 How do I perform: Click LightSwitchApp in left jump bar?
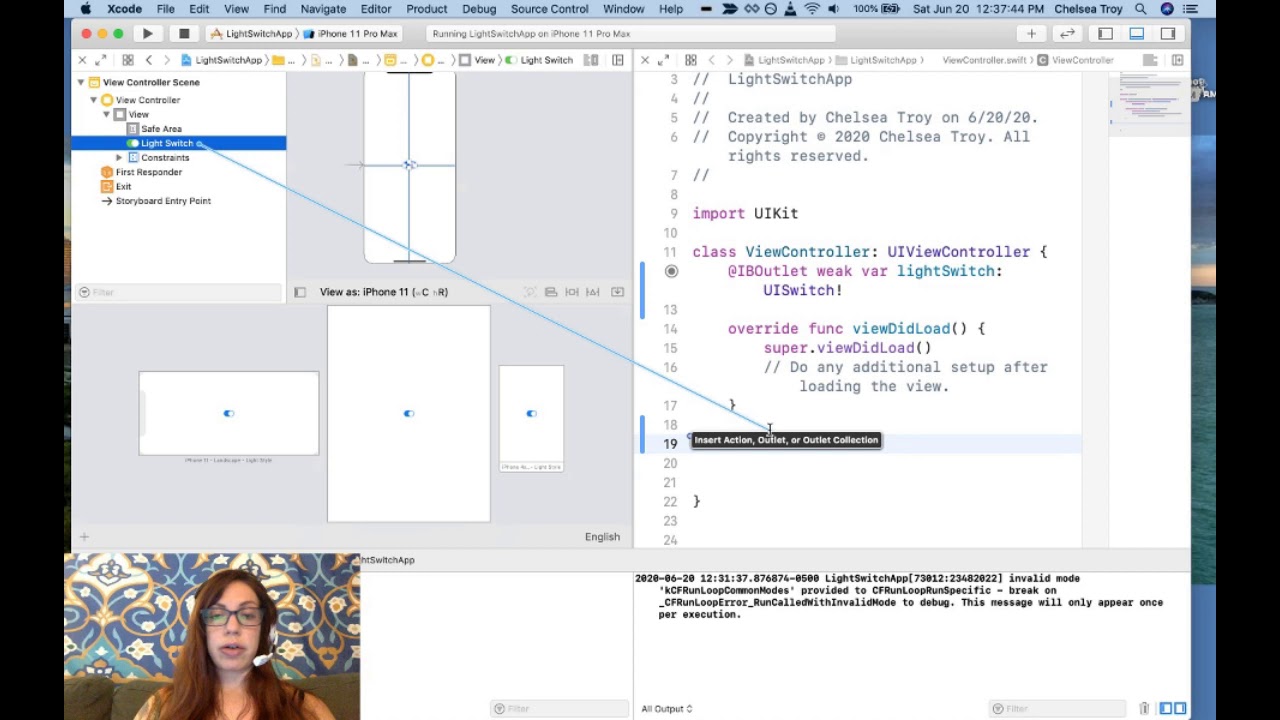pos(221,60)
